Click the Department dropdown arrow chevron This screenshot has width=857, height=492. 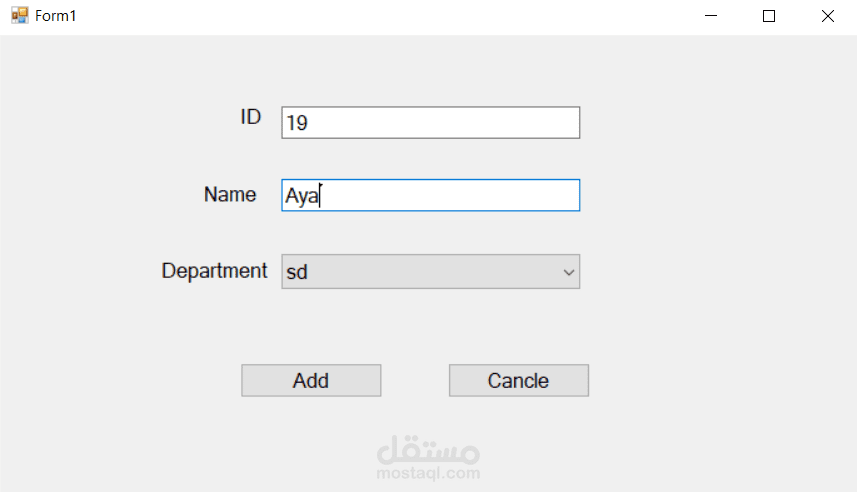[569, 271]
